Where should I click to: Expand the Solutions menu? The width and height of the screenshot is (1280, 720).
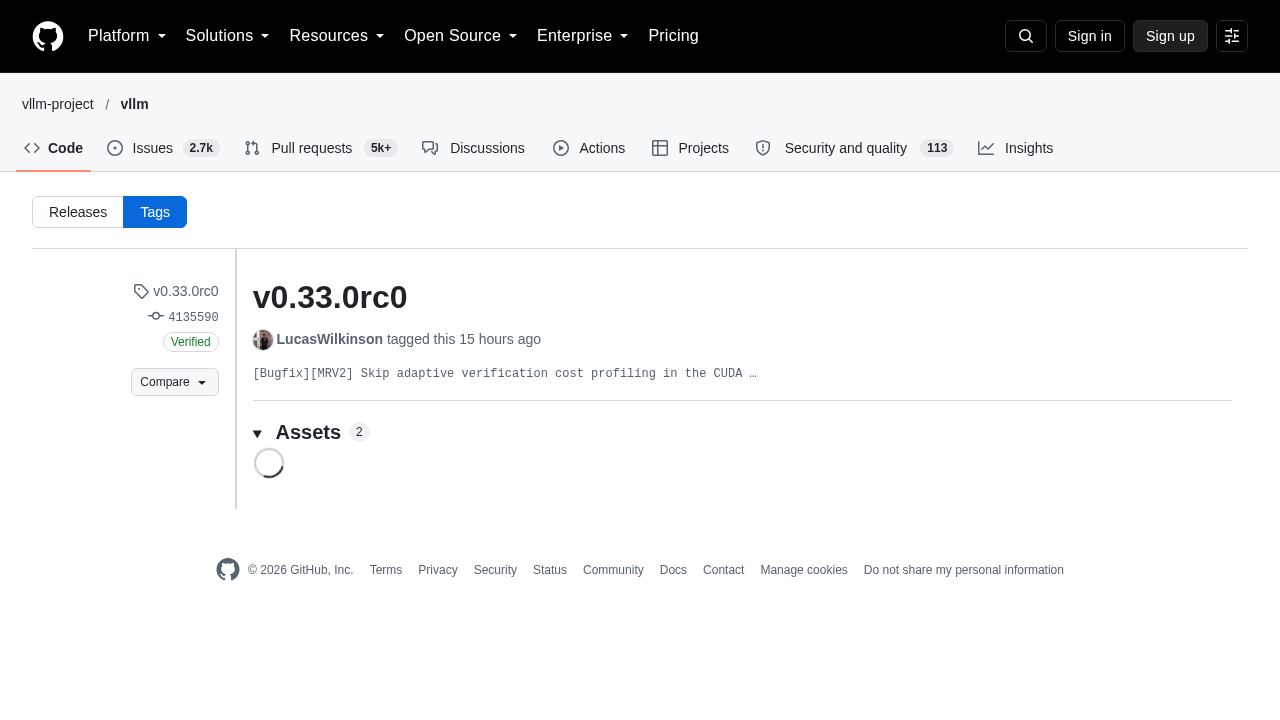tap(227, 36)
